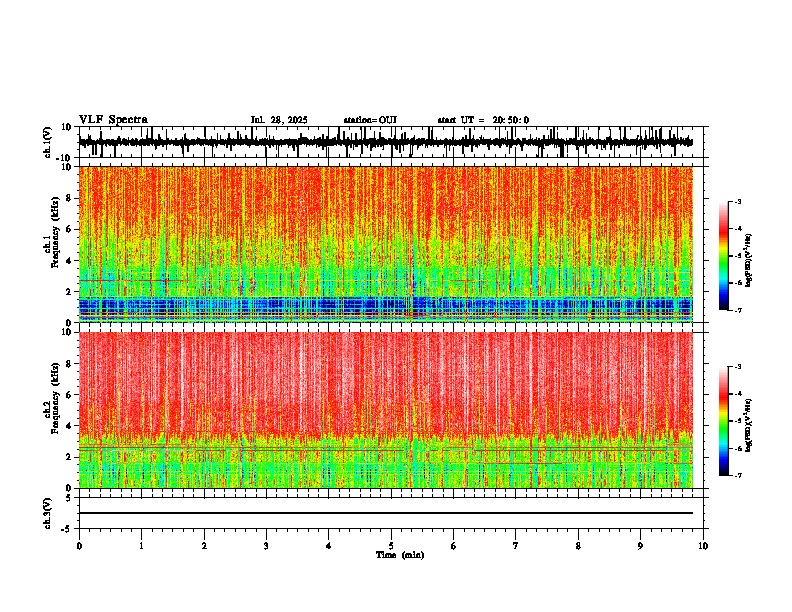Screen dimensions: 792x612
Task: Click the ch.2 spectrogram color scale bar
Action: tap(723, 421)
